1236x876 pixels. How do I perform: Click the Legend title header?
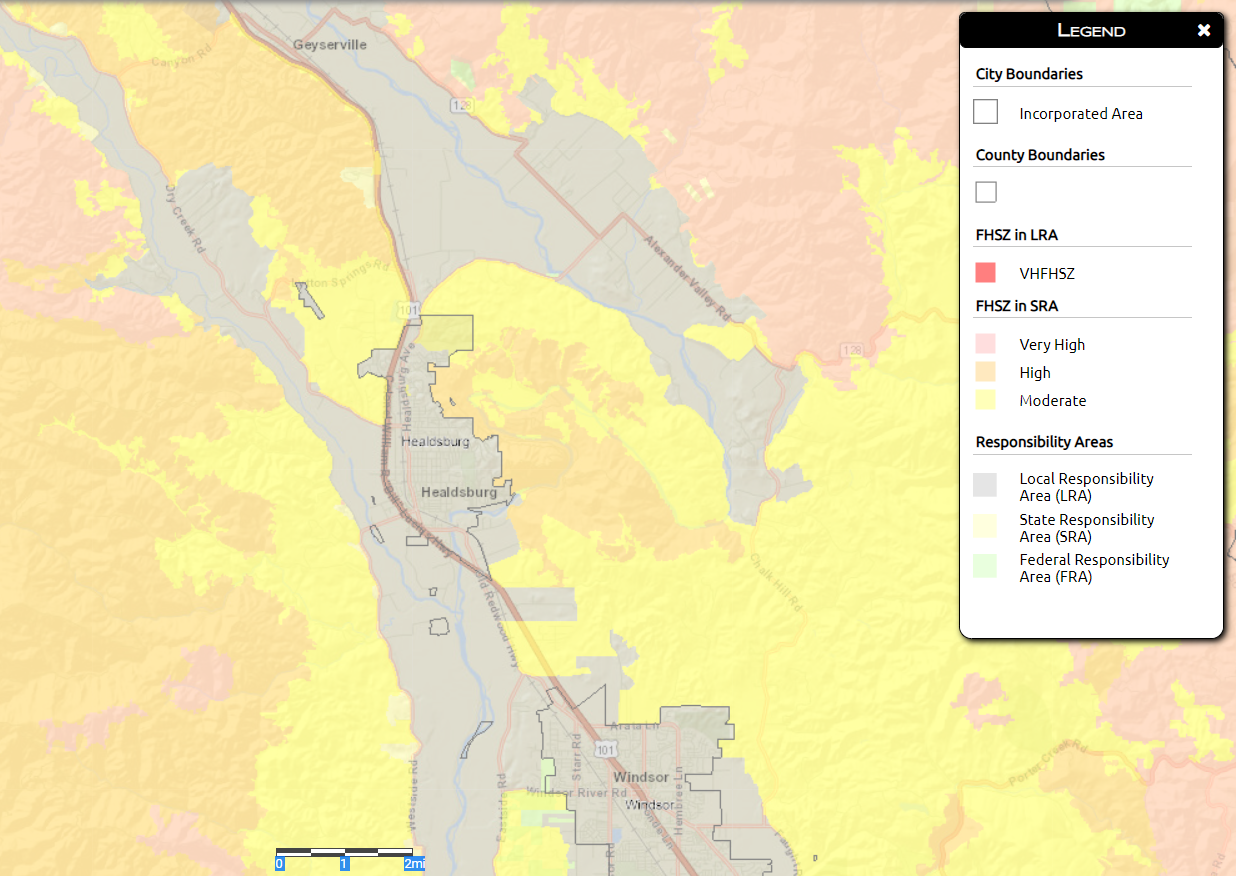point(1090,30)
